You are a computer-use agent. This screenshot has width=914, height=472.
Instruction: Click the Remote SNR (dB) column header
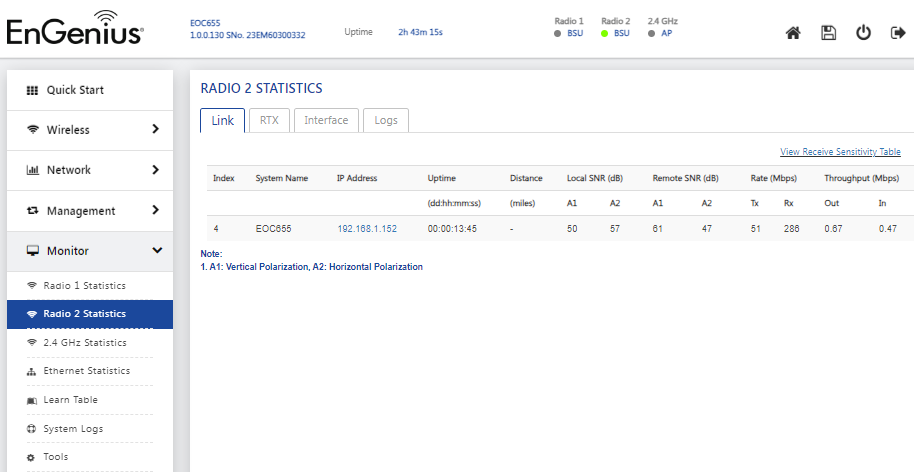click(685, 178)
